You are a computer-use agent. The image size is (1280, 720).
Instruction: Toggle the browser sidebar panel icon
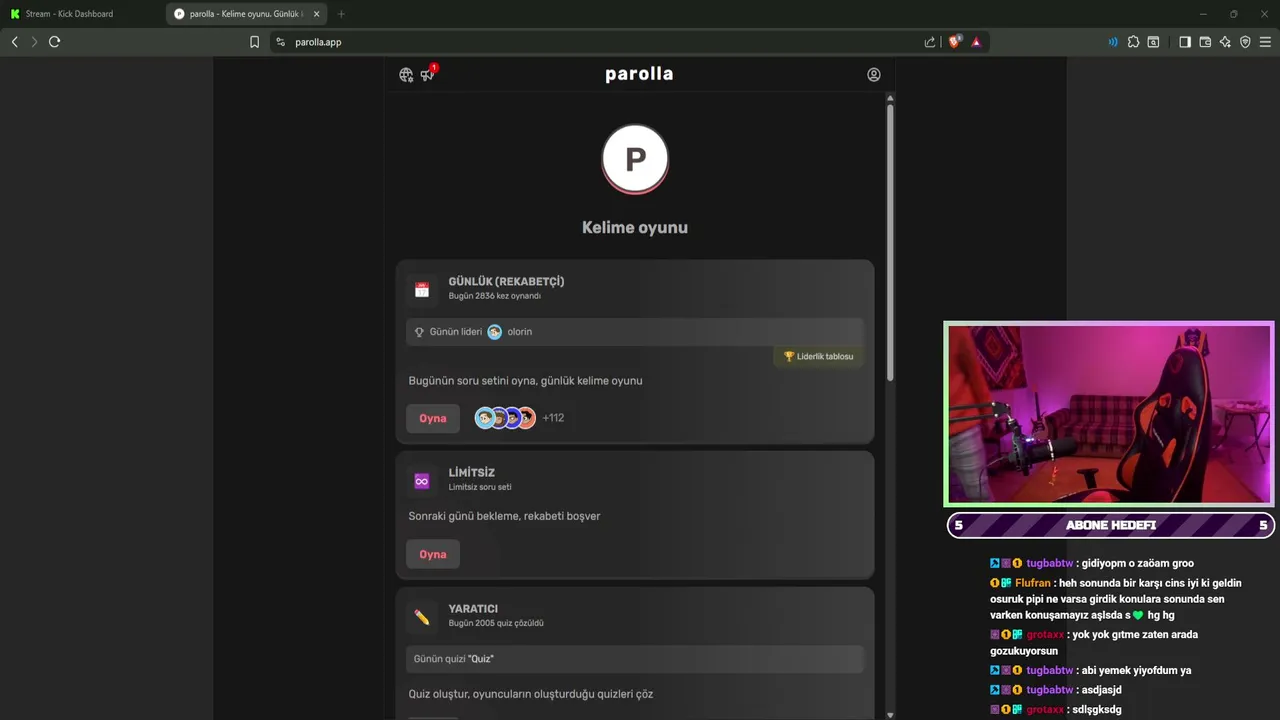click(1185, 42)
